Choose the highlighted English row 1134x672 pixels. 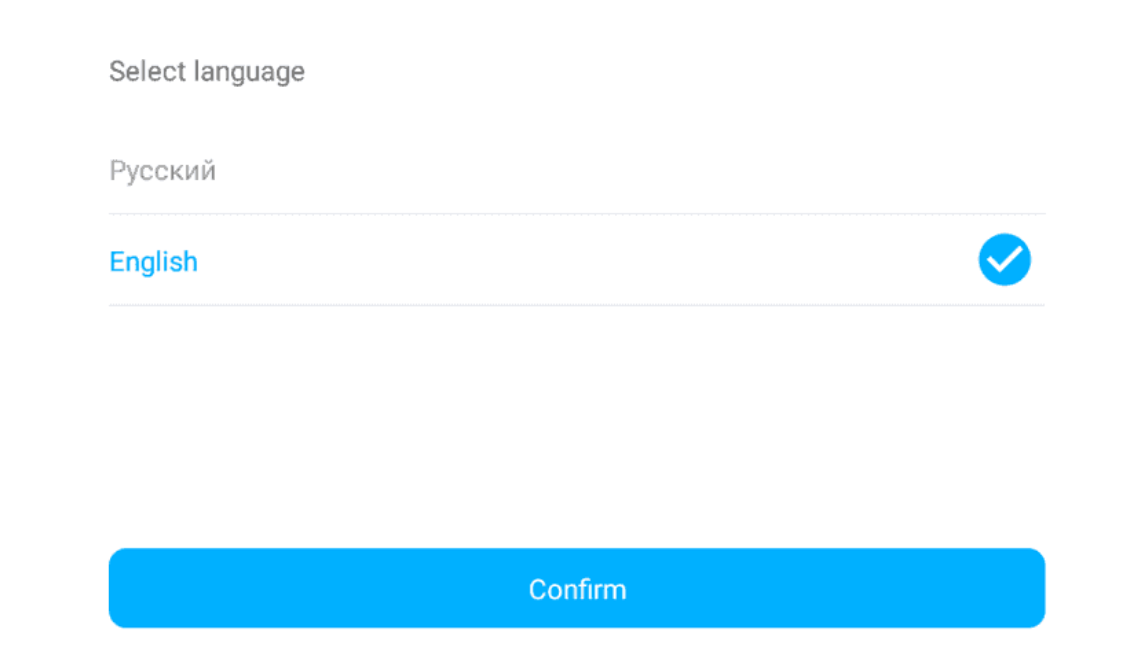point(576,260)
